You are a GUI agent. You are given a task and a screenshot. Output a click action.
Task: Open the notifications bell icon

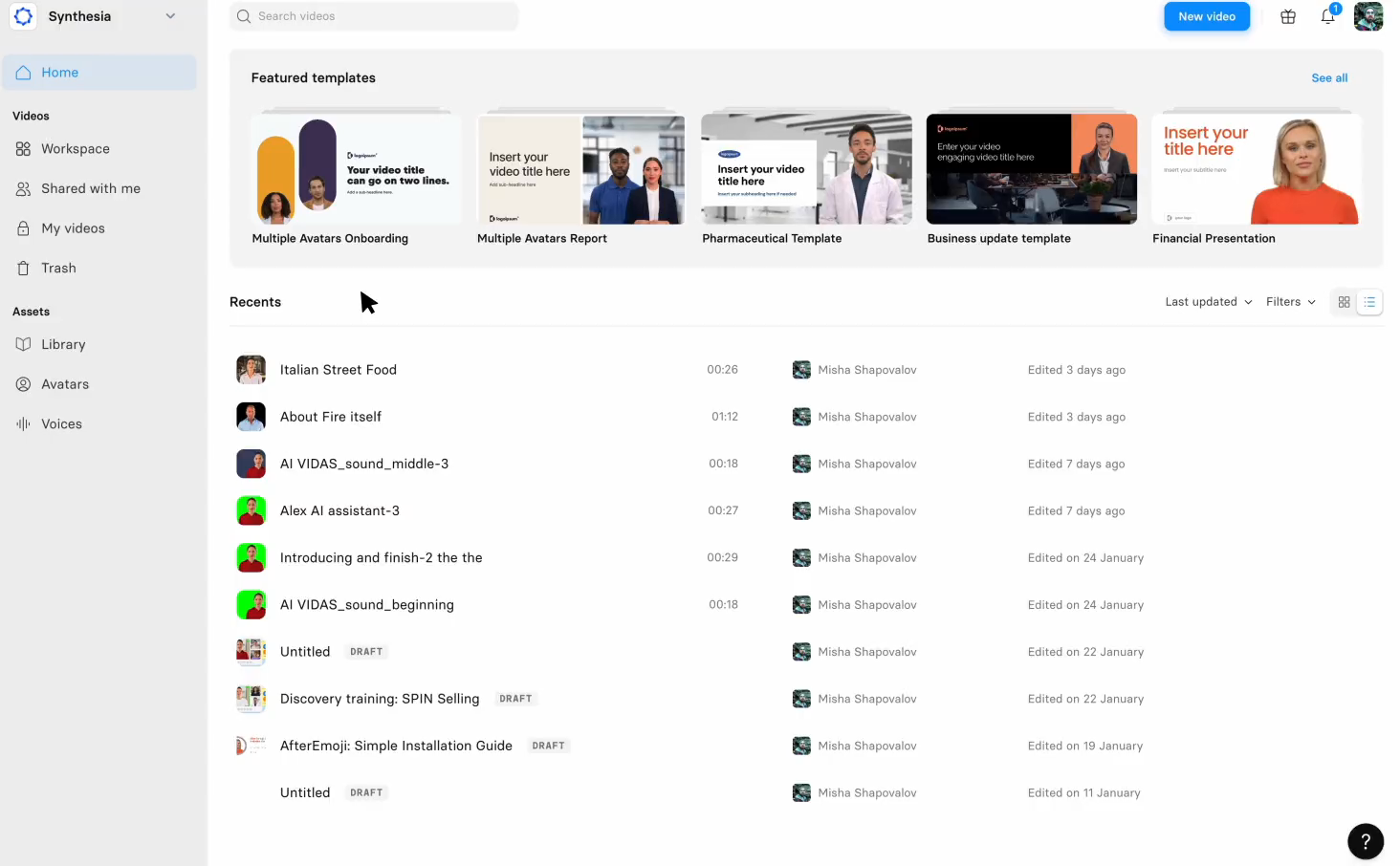(1327, 16)
